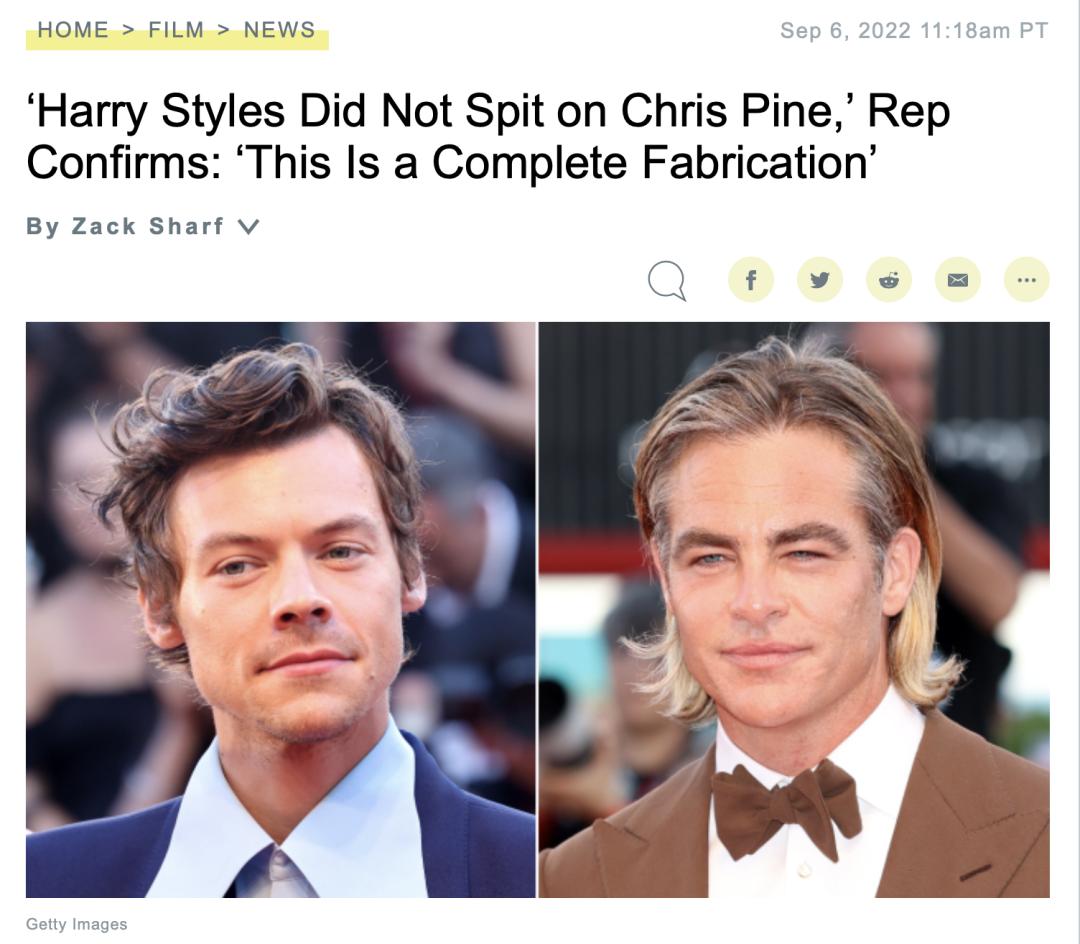Share the article on Facebook
This screenshot has height=944, width=1080.
click(x=751, y=280)
